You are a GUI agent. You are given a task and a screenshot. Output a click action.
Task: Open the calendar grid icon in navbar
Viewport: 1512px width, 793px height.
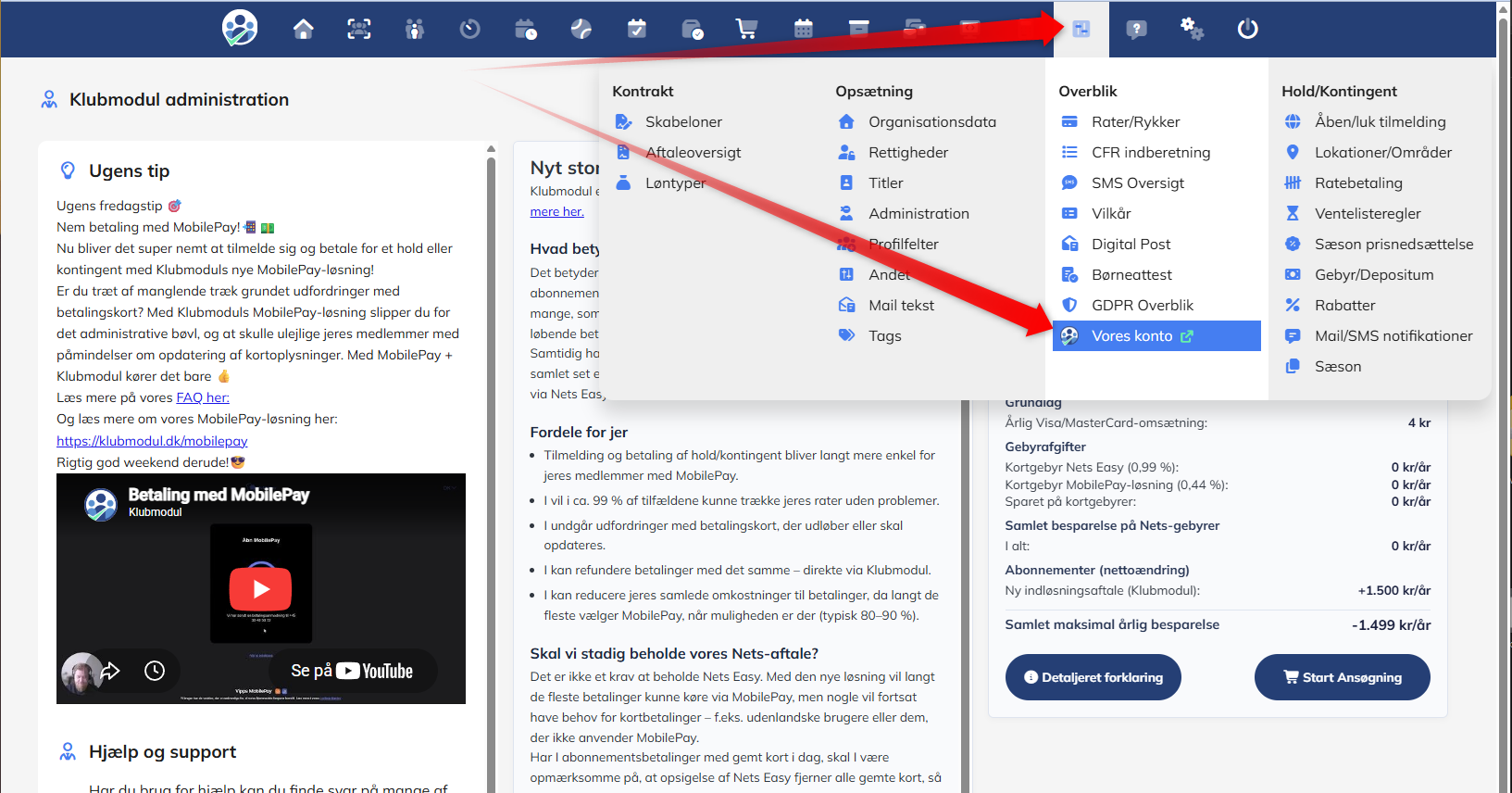pyautogui.click(x=804, y=29)
